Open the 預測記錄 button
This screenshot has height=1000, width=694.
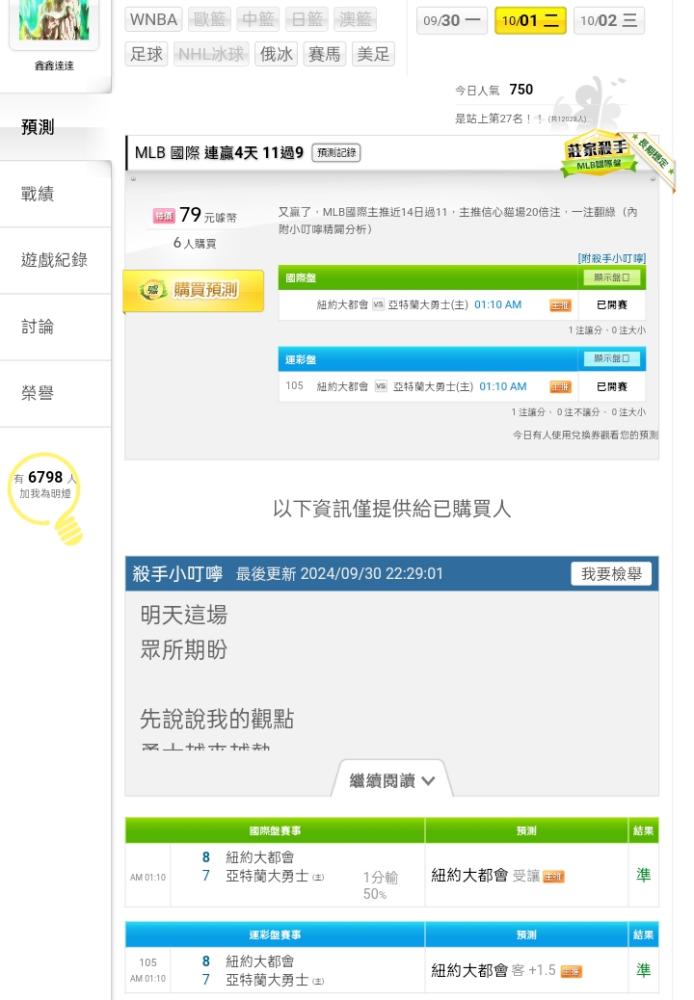pos(336,152)
